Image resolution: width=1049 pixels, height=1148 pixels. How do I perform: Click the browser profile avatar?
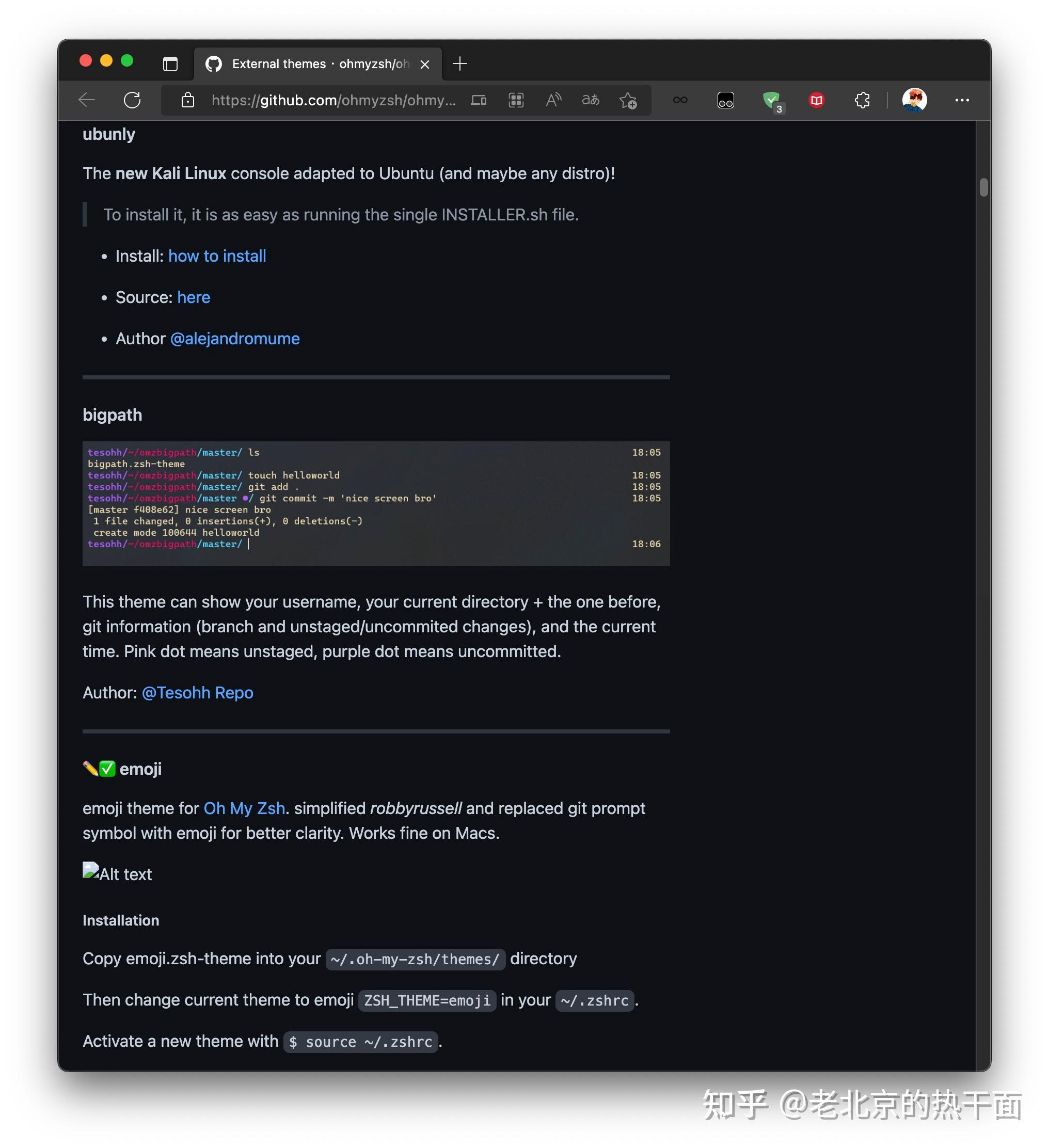[x=915, y=100]
